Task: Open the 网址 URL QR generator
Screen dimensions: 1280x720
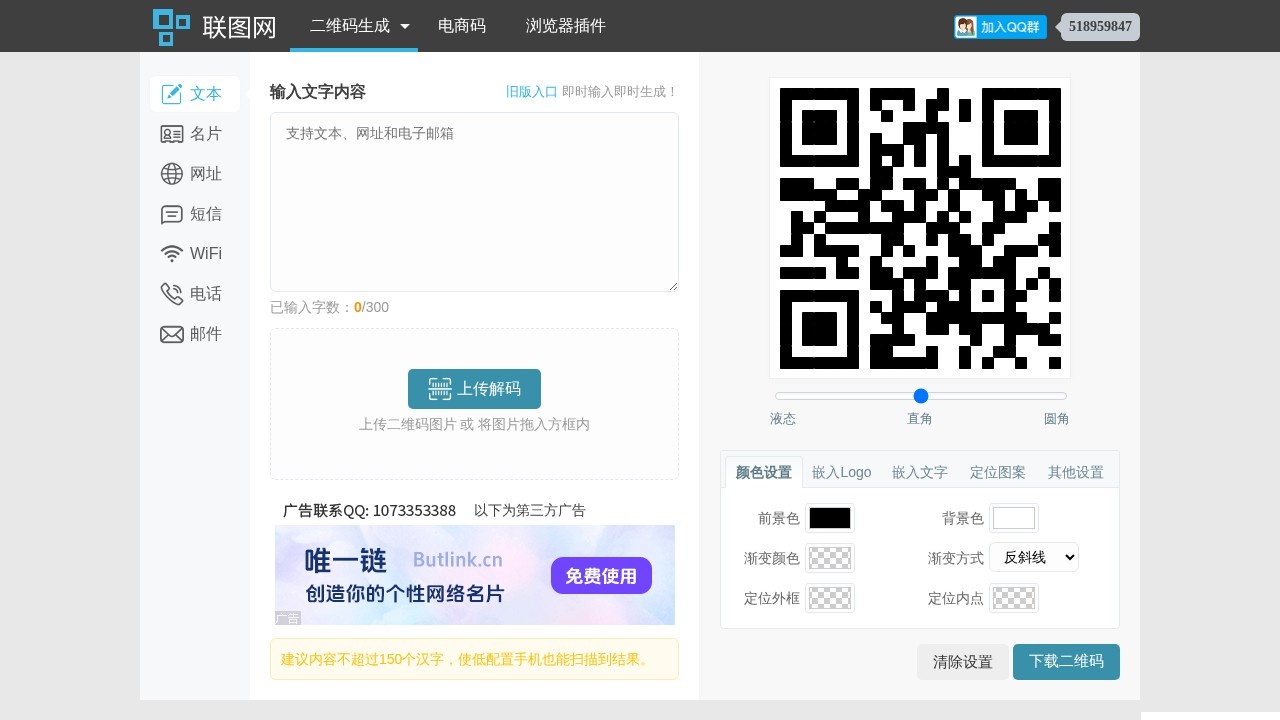Action: coord(194,173)
